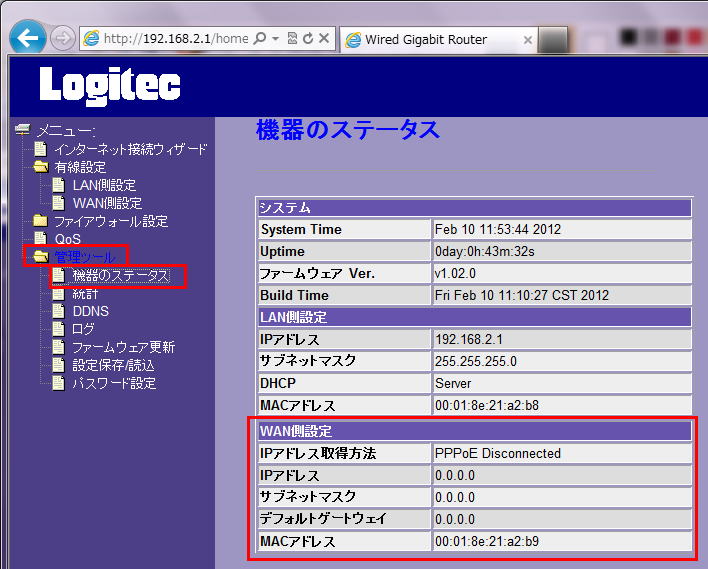Open the address bar dropdown arrow
The image size is (708, 569).
click(275, 39)
